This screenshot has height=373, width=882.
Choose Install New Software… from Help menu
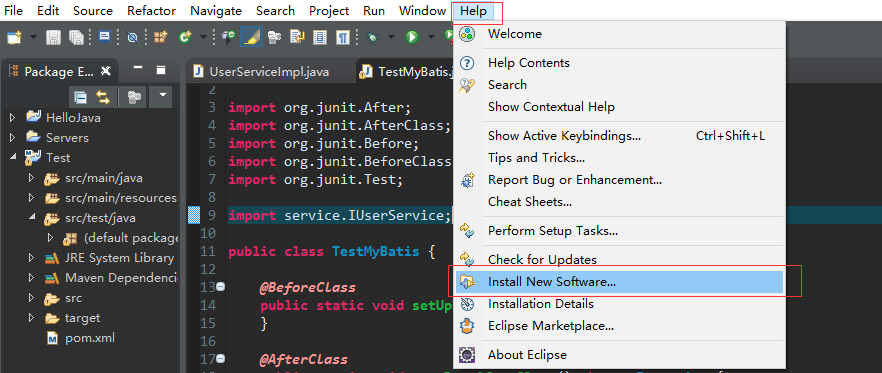click(619, 282)
